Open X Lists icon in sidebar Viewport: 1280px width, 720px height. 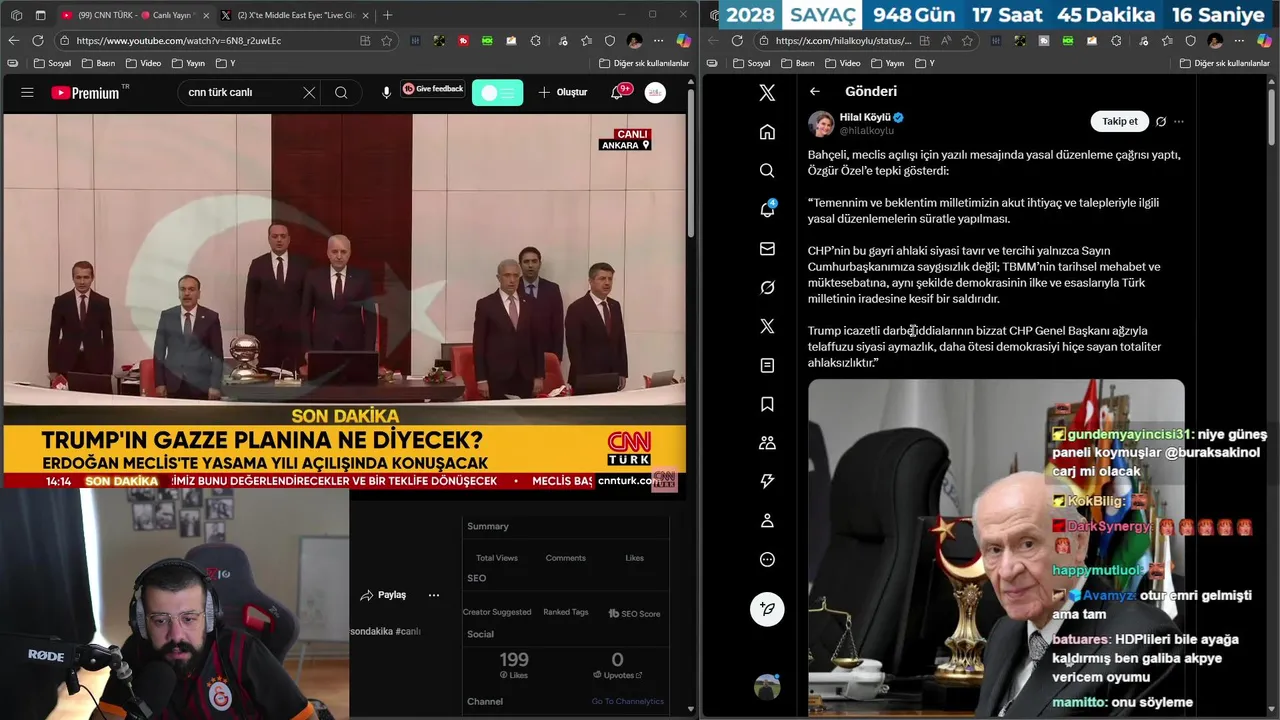767,366
